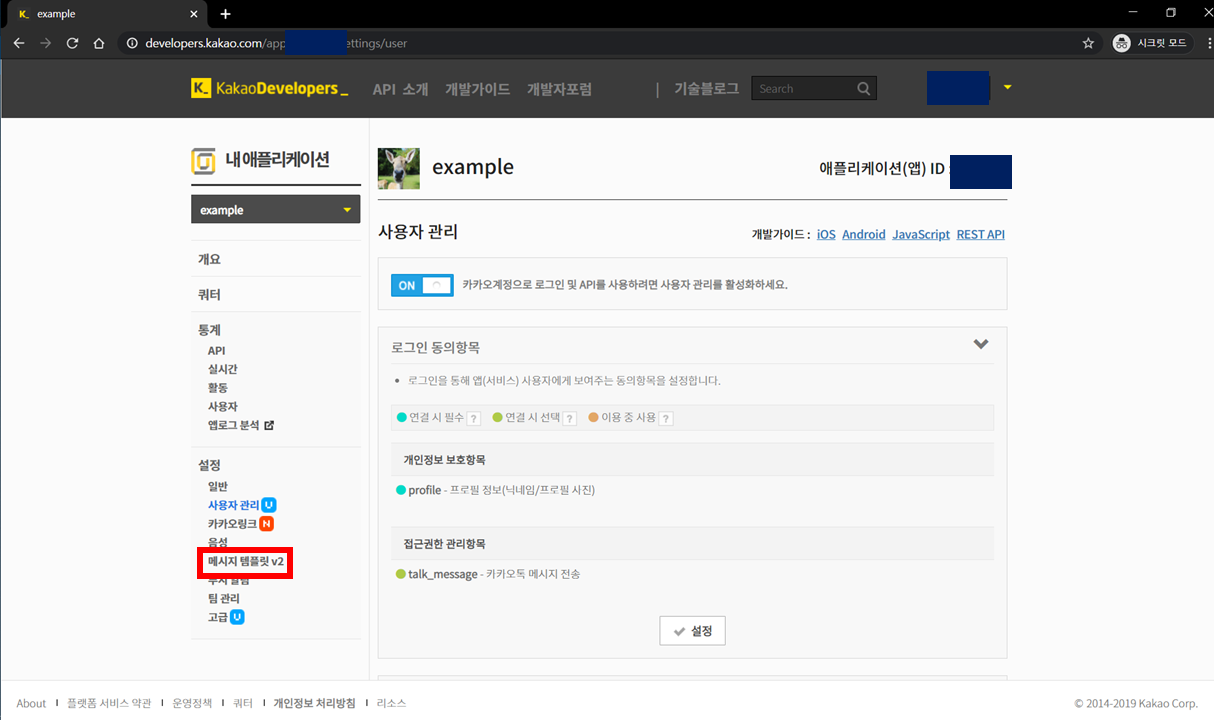
Task: Select 쿼터 in sidebar
Action: [x=210, y=295]
